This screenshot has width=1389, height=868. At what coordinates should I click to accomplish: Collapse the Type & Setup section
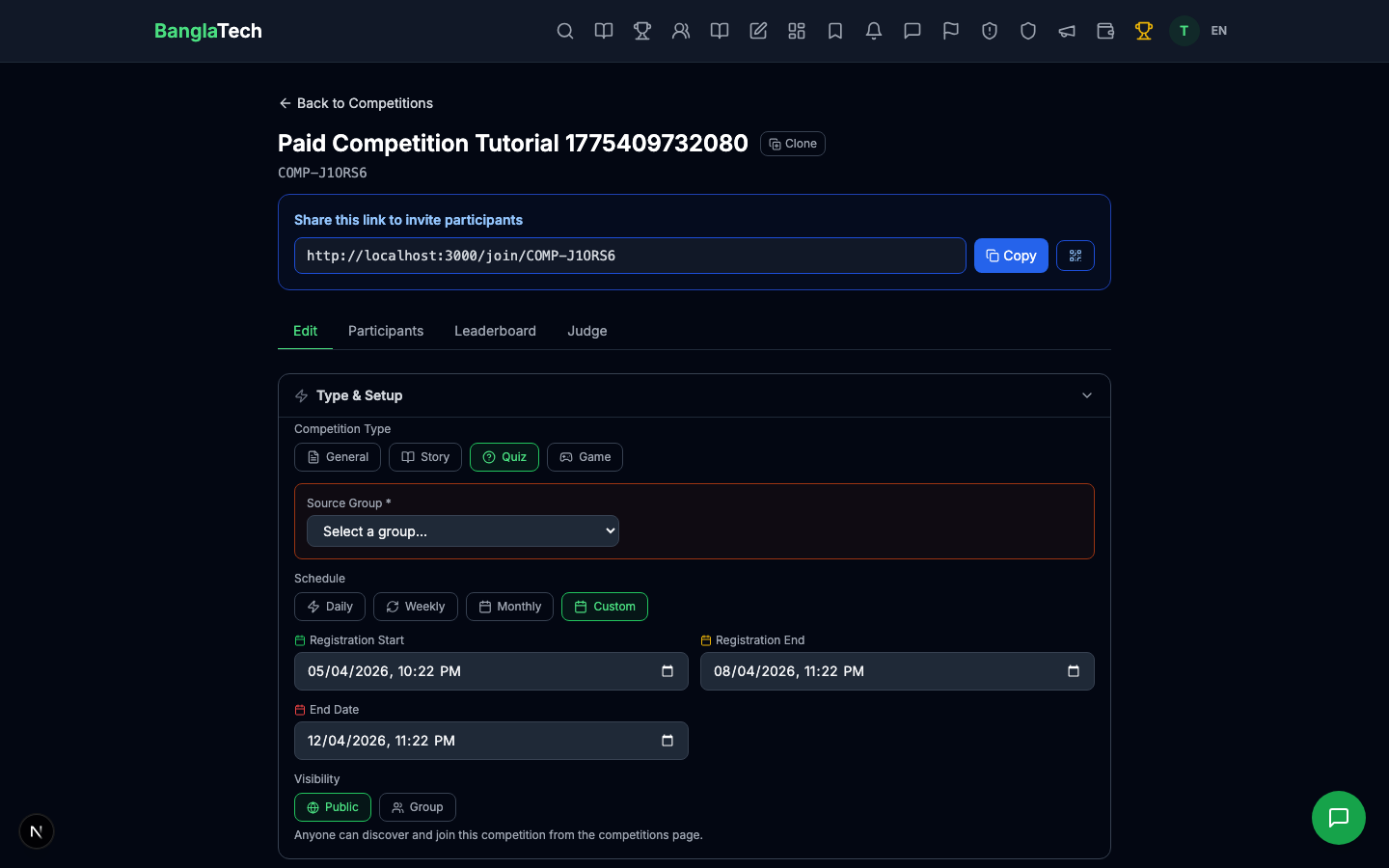[x=1086, y=395]
